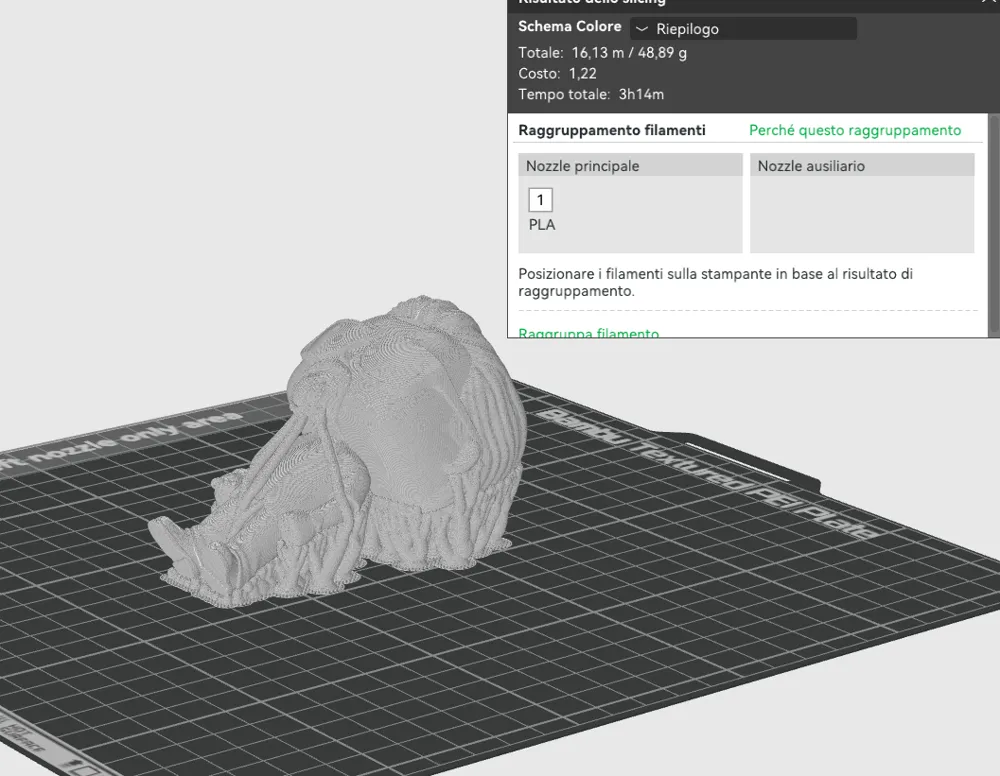
Task: Click the 'Posizionare i filamenti sulla stampante' note
Action: pos(715,282)
